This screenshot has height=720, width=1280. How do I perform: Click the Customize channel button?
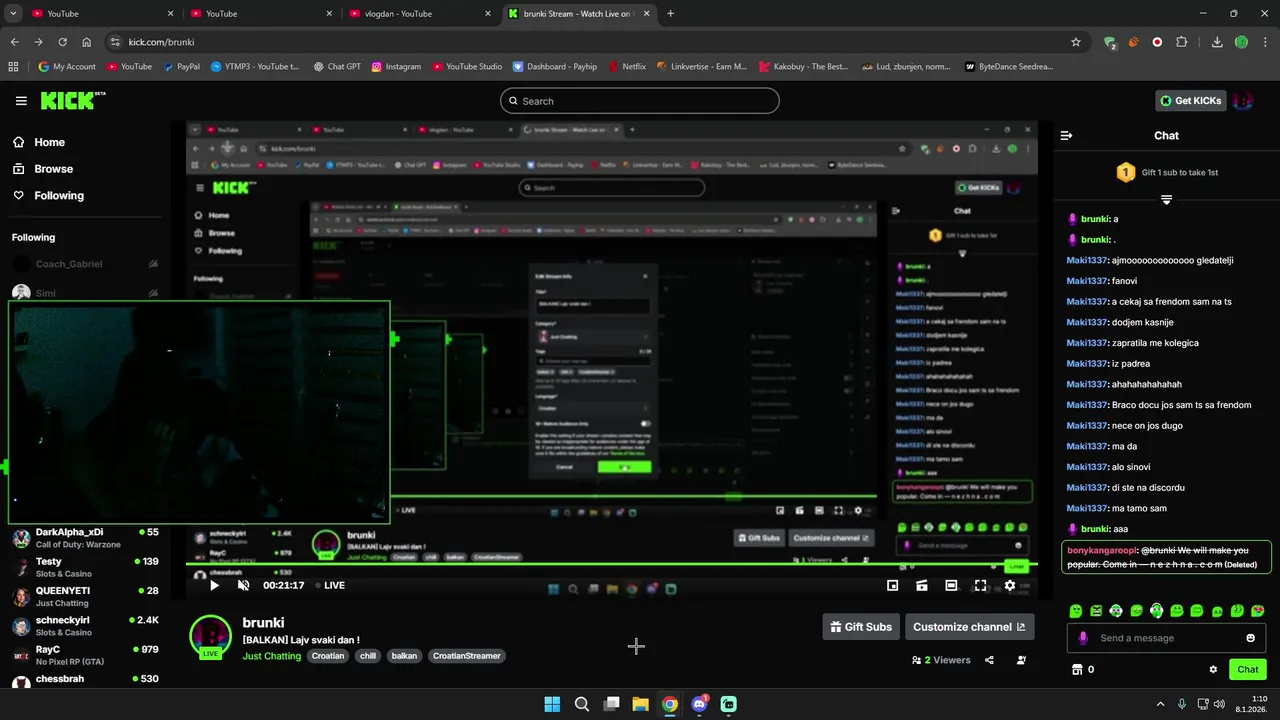pos(969,627)
